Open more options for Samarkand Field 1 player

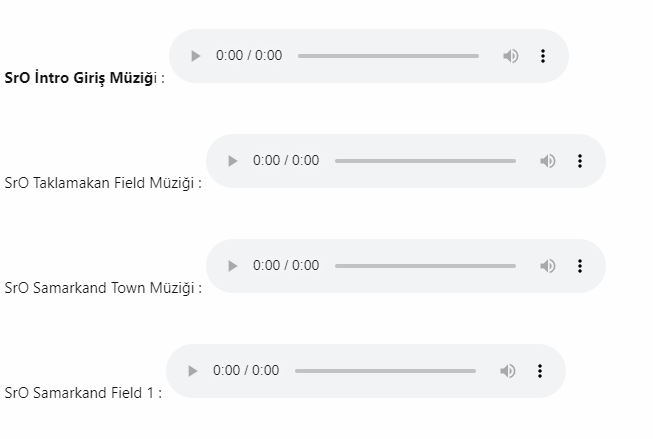point(540,371)
